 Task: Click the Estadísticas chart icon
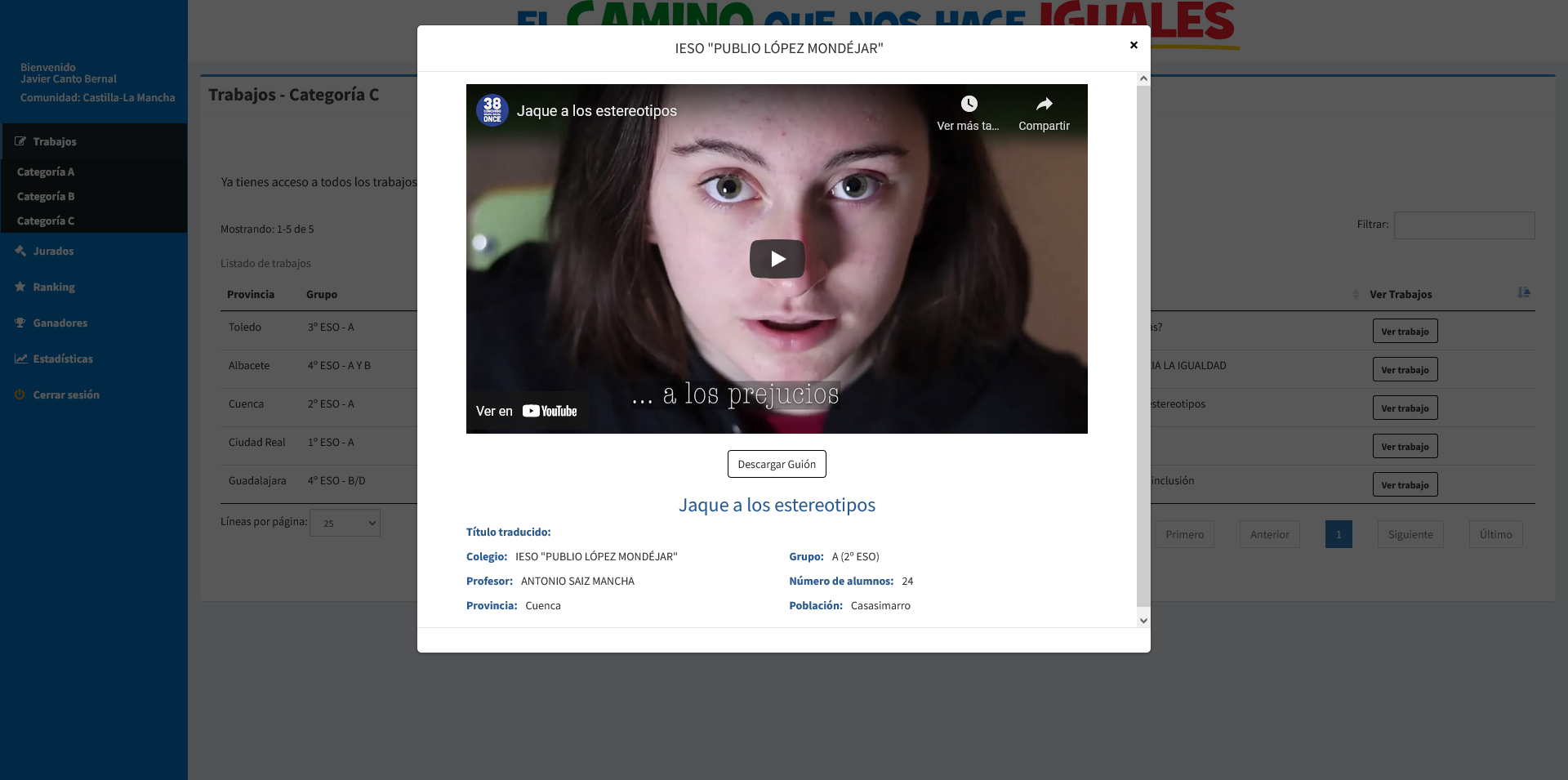coord(20,359)
